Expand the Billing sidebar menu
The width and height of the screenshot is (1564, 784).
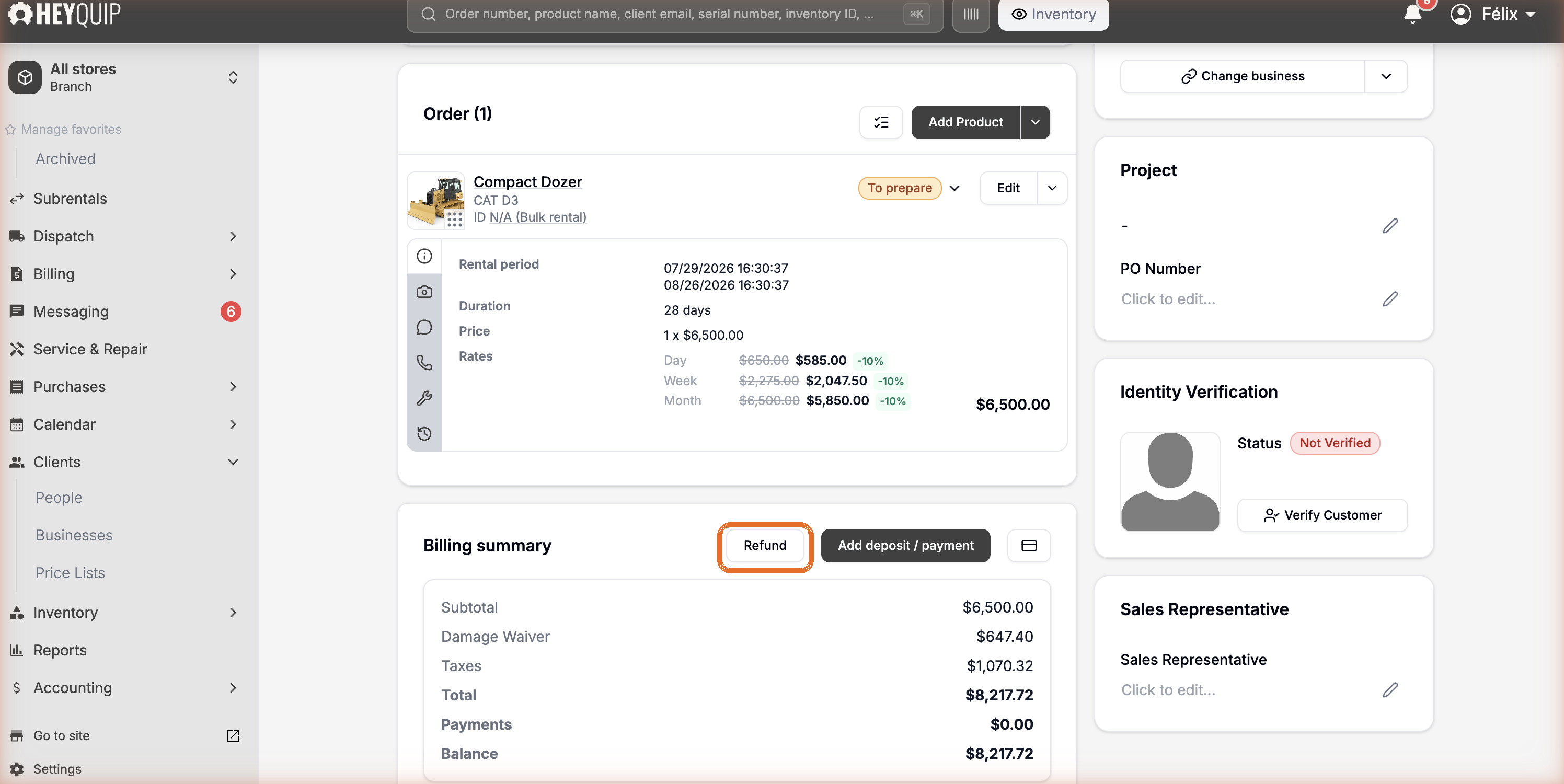124,274
